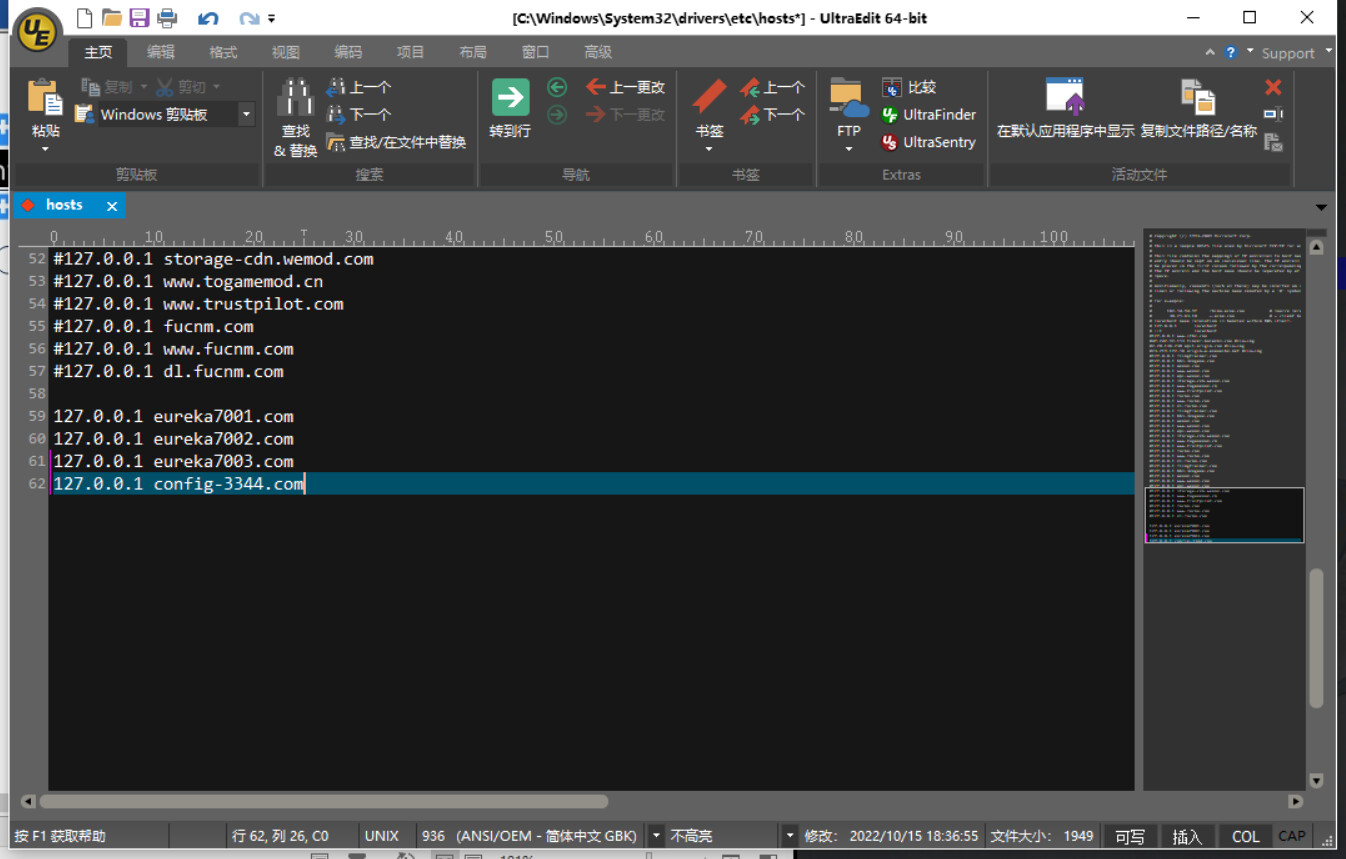This screenshot has width=1346, height=859.
Task: Navigate back with the green left-arrow circle
Action: [x=557, y=88]
